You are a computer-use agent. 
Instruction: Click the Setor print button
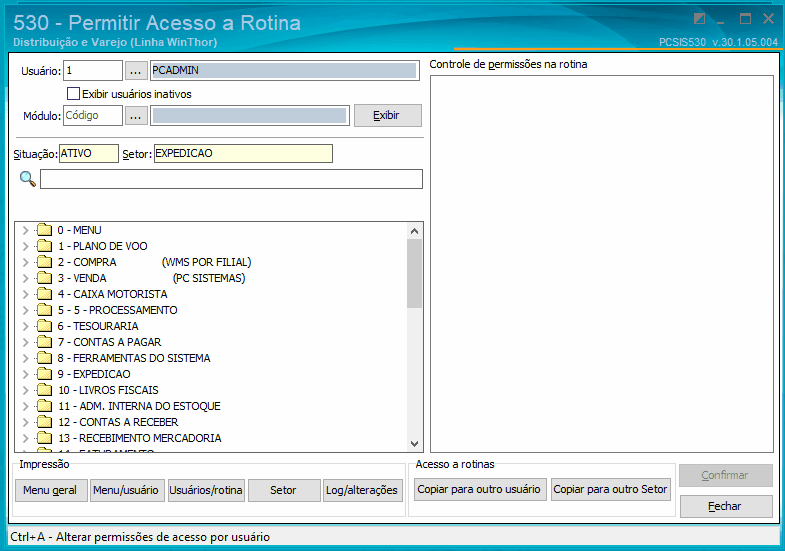(x=284, y=490)
